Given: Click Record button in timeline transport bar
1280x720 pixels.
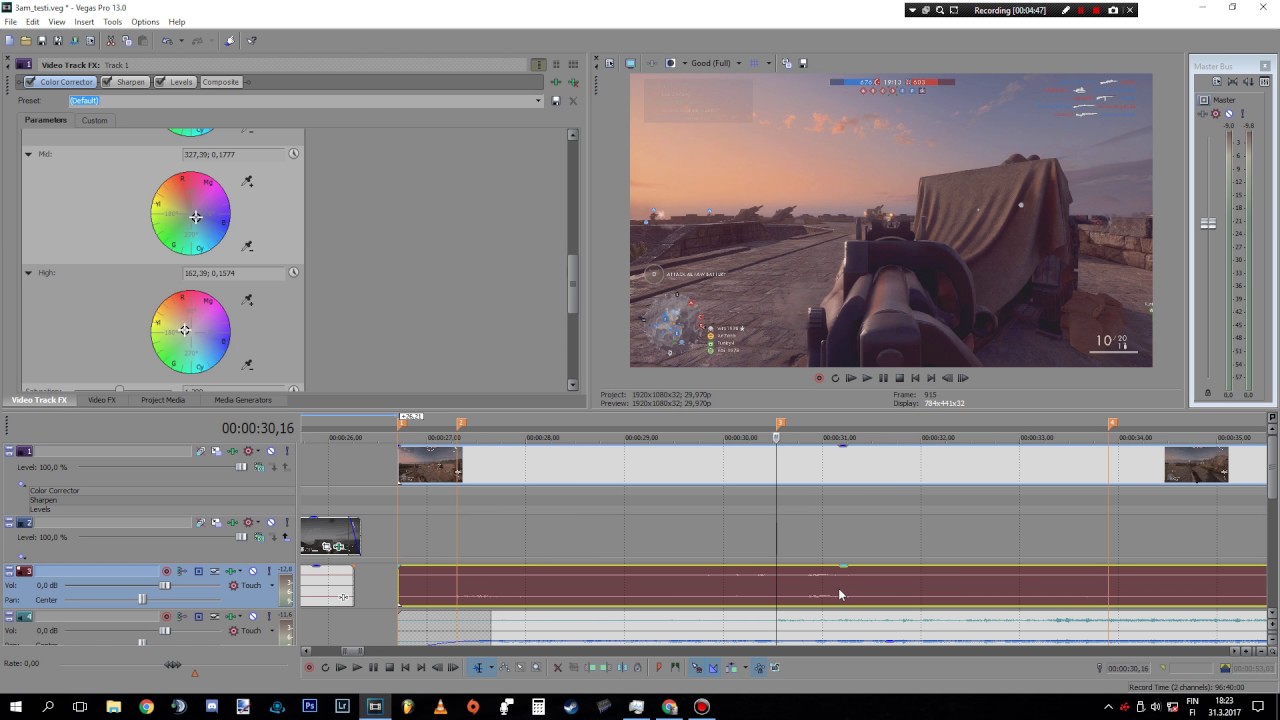Looking at the screenshot, I should point(309,668).
